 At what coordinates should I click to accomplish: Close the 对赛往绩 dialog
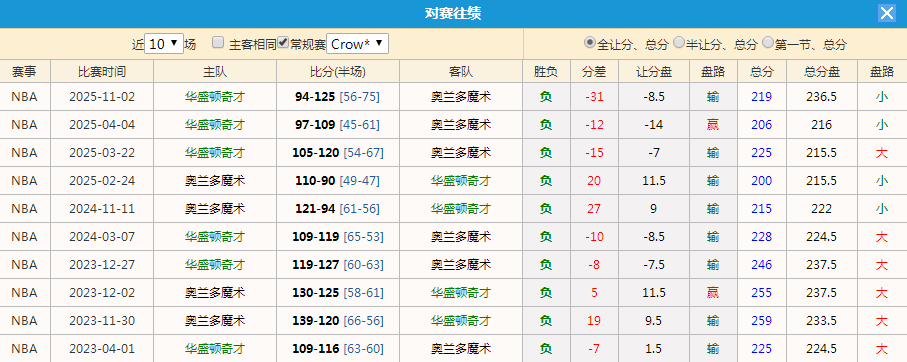click(x=887, y=13)
